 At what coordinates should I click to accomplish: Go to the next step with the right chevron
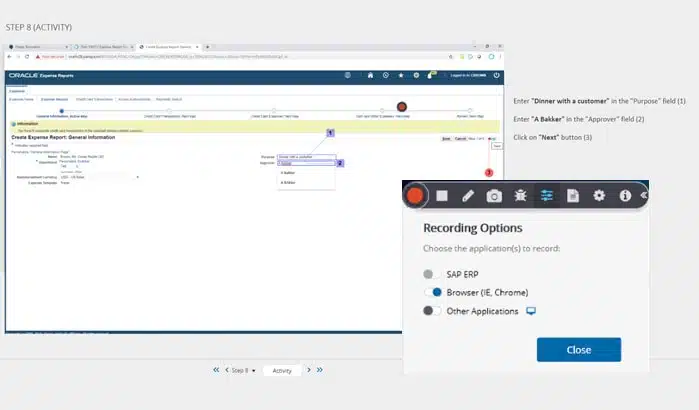tap(308, 370)
